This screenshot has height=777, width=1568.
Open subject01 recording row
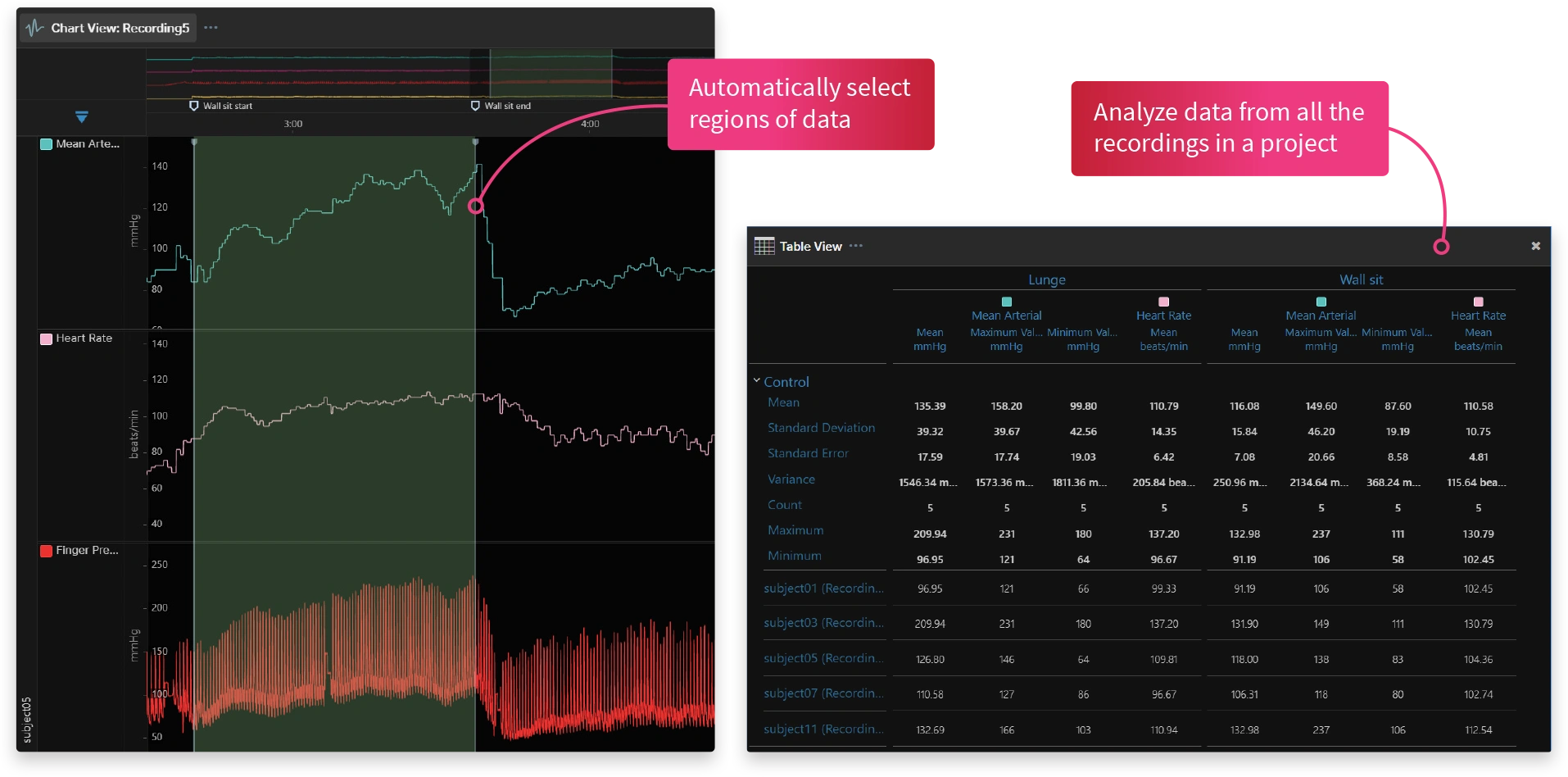point(823,588)
